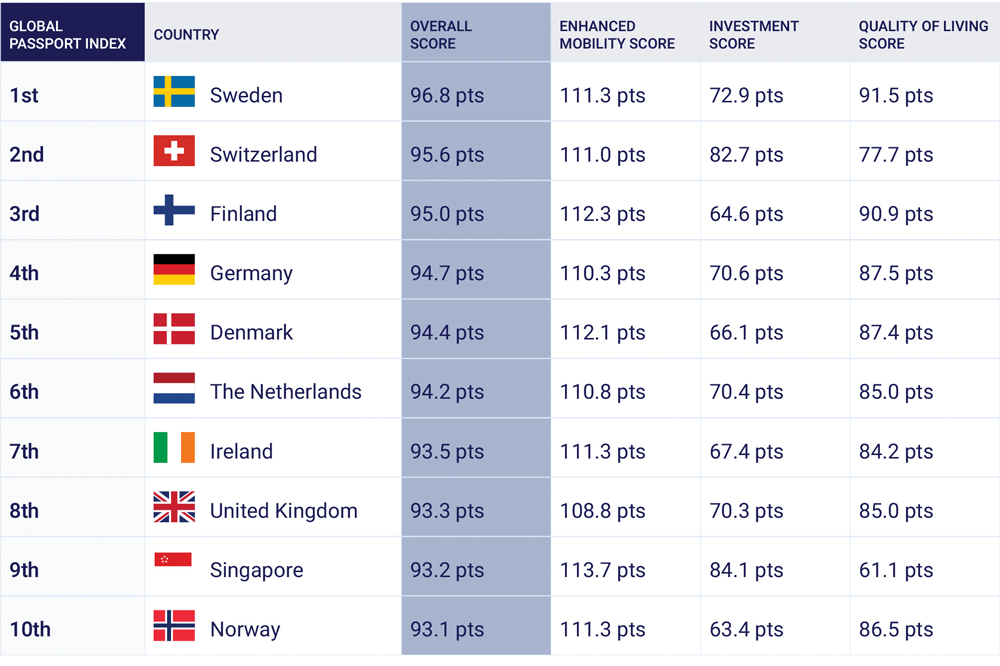Screen dimensions: 1000x666
Task: Click the Germany flag icon
Action: [x=174, y=270]
